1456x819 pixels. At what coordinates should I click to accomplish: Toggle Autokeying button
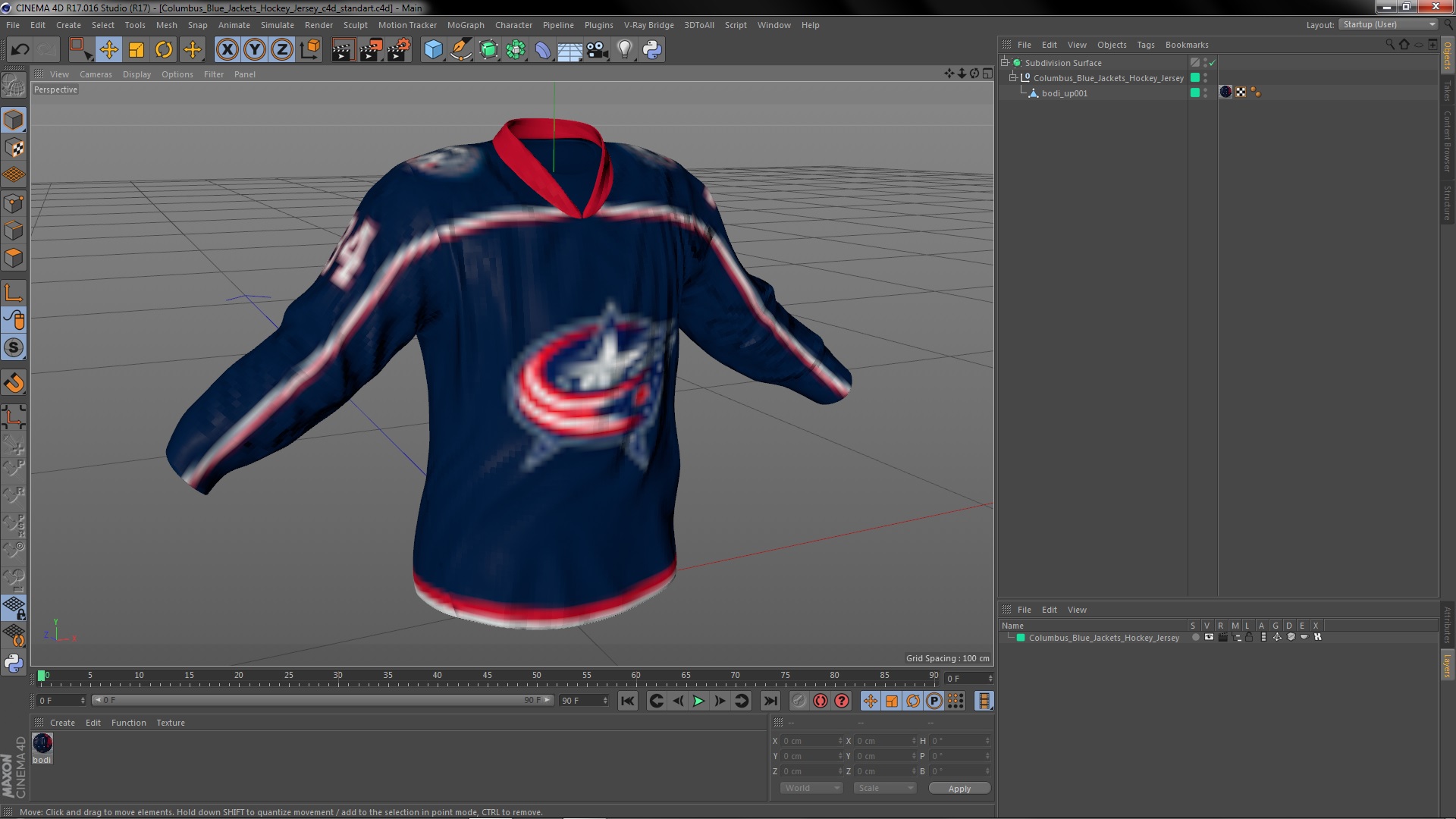[x=820, y=701]
